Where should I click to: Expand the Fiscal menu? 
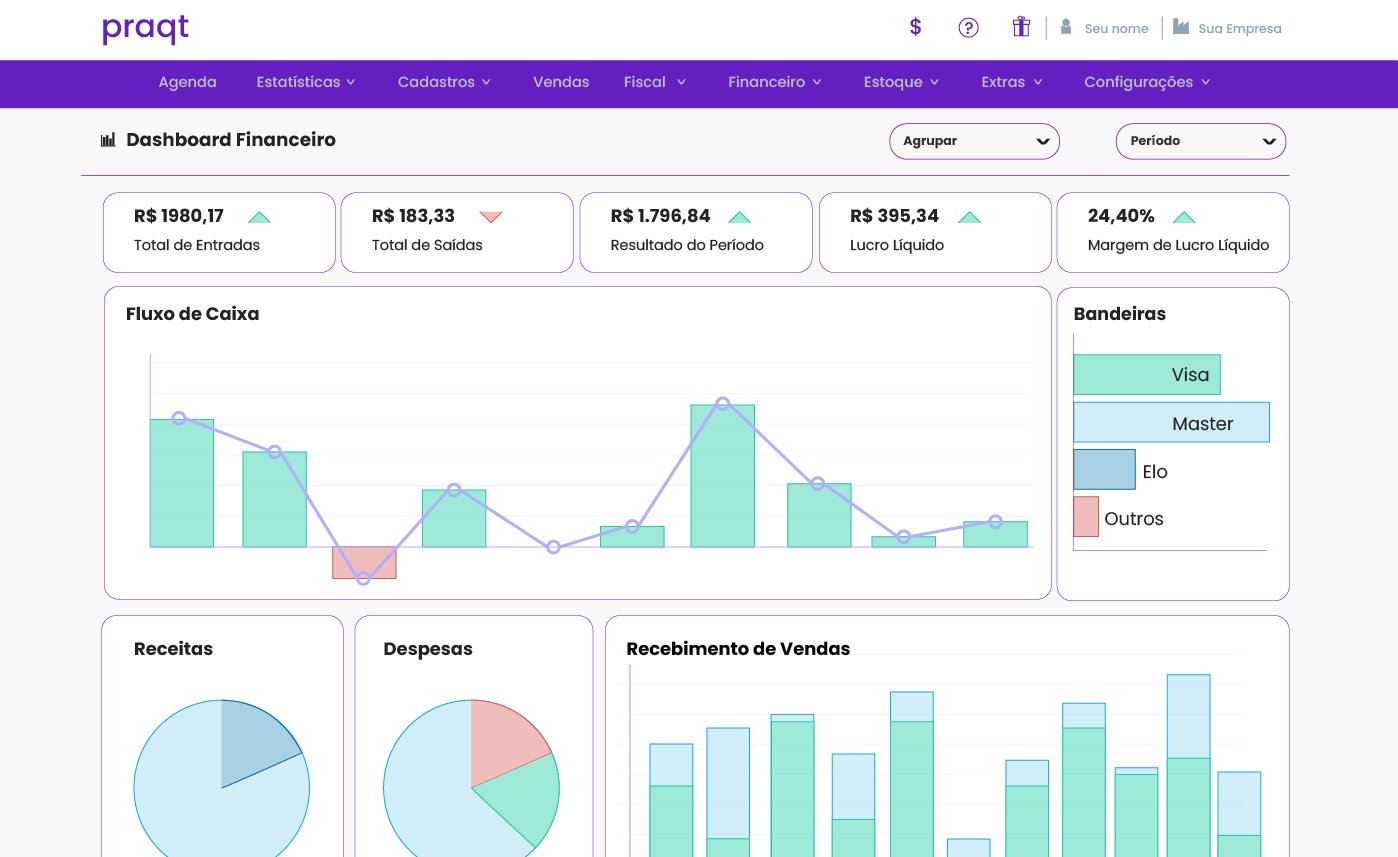coord(655,82)
